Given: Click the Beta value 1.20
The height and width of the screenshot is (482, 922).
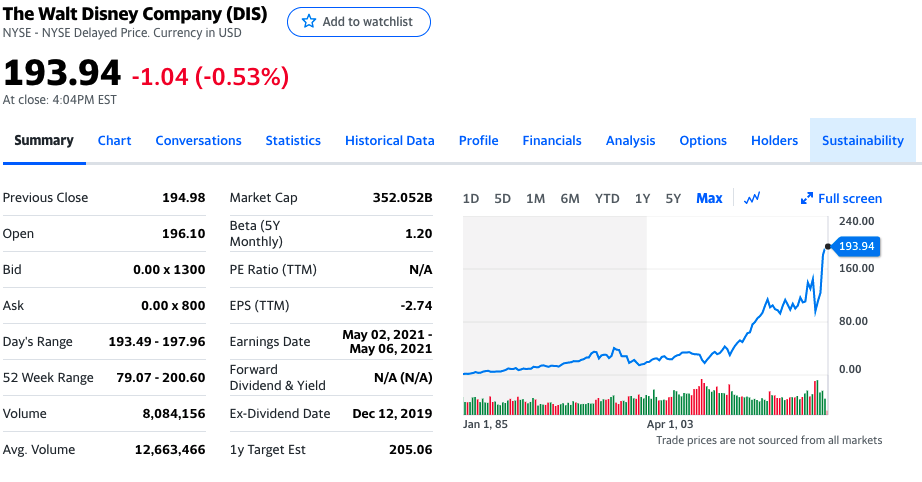Looking at the screenshot, I should point(419,233).
